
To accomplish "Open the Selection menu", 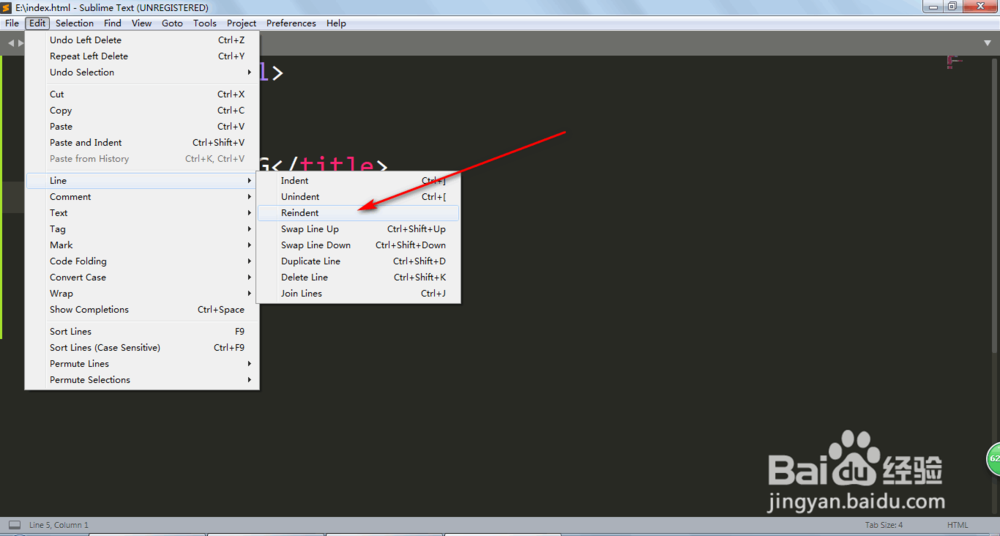I will (74, 23).
